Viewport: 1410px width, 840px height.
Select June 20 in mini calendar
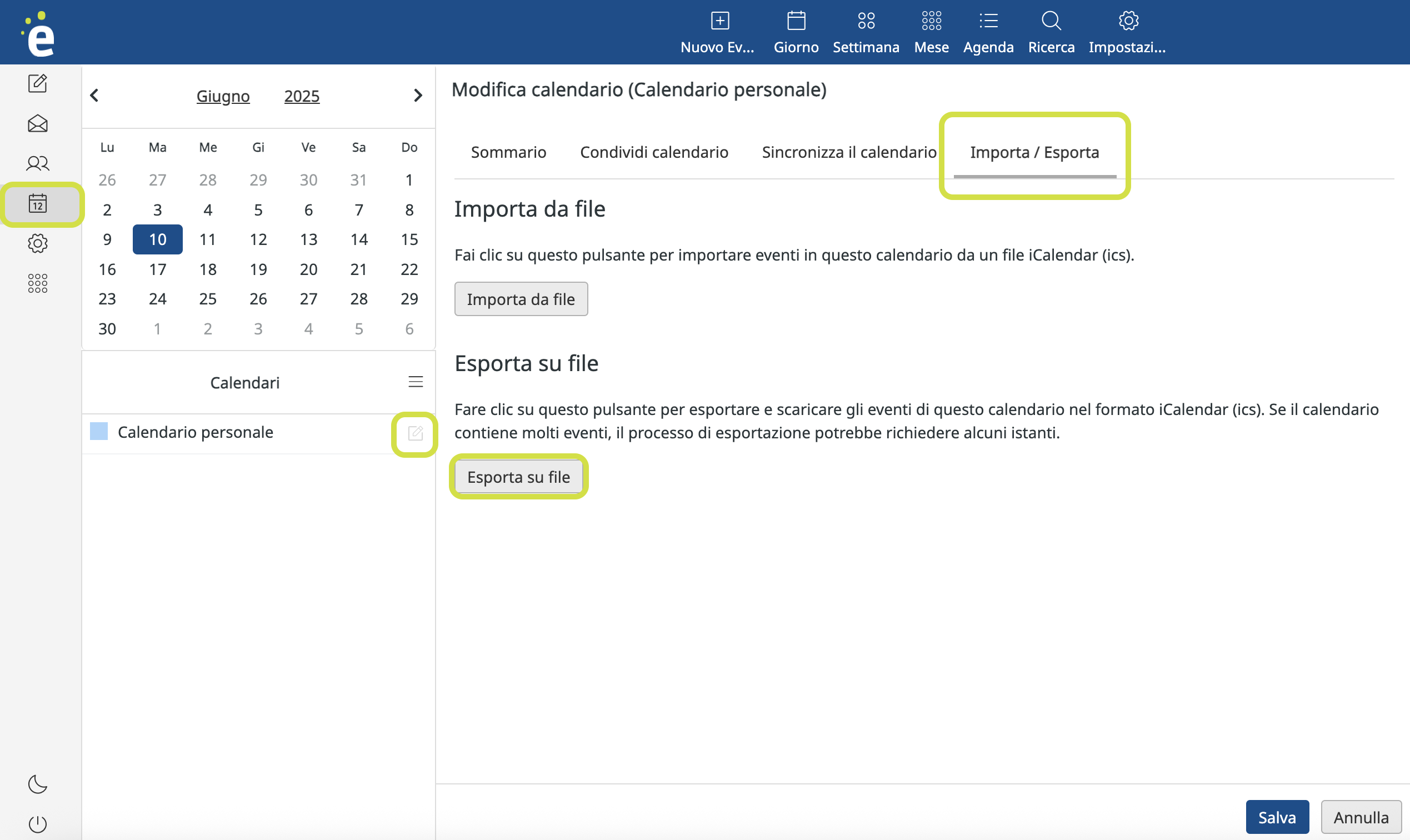[308, 269]
